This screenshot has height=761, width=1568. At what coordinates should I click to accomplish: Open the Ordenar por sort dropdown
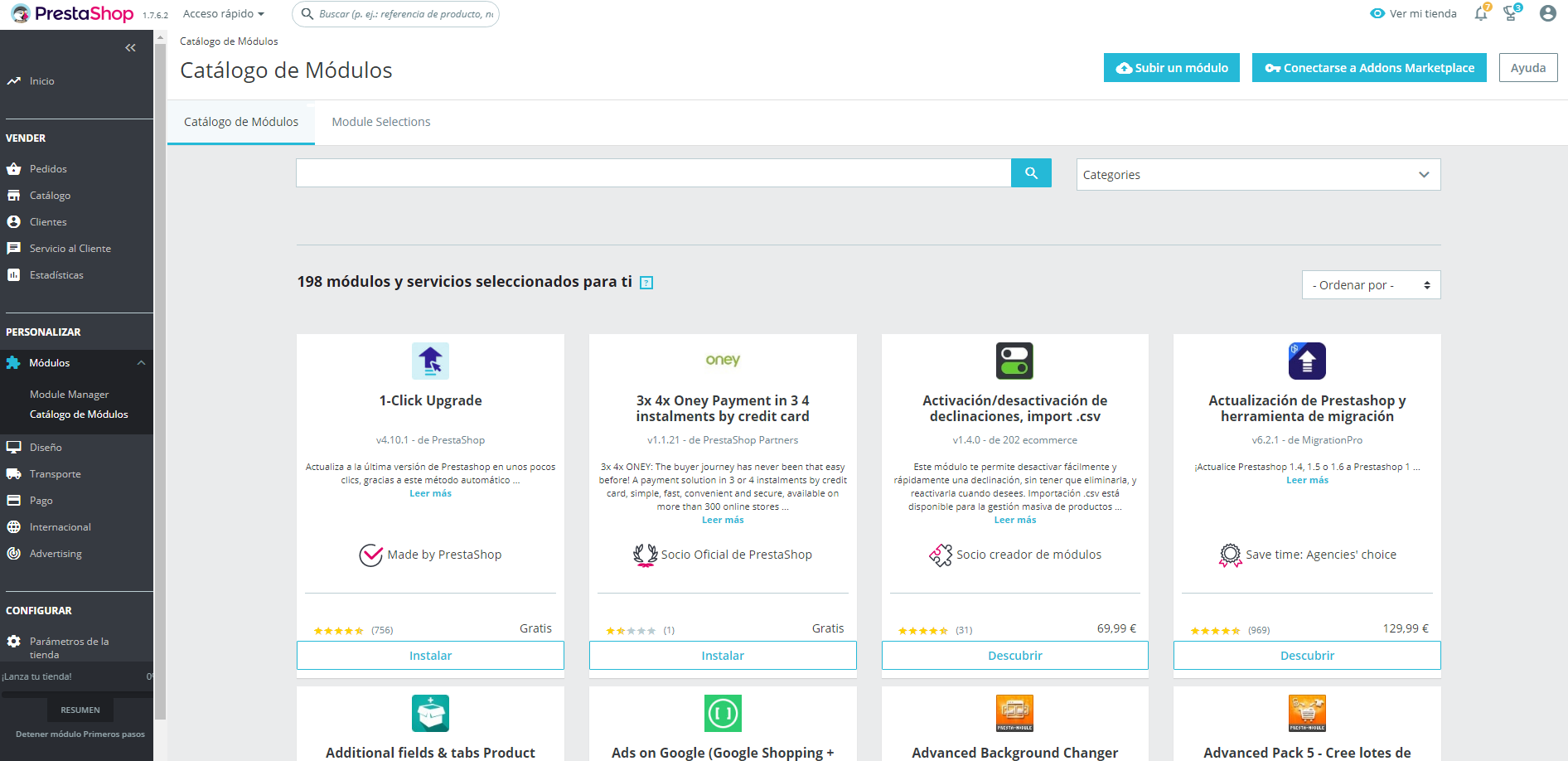point(1370,284)
